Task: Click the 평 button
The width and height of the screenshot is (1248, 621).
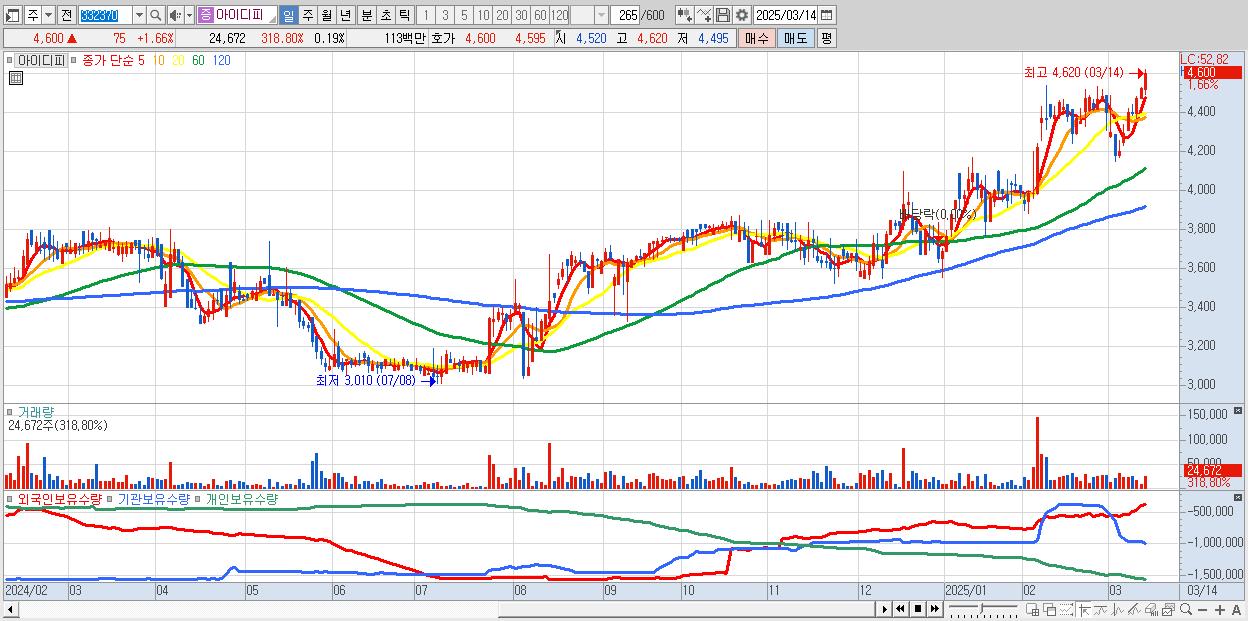Action: 826,38
